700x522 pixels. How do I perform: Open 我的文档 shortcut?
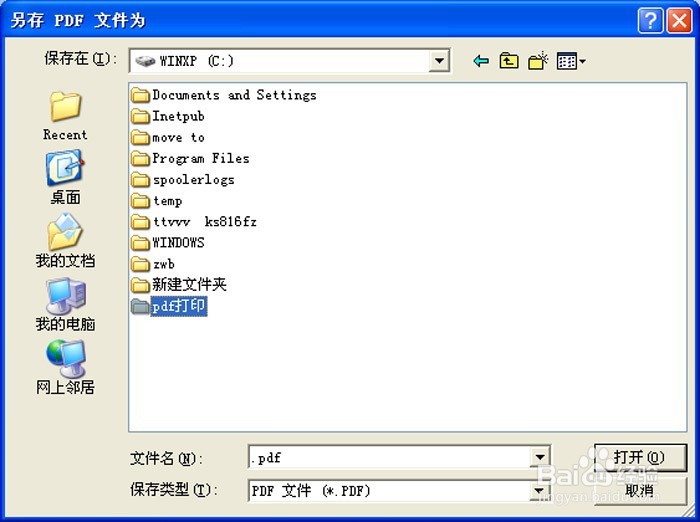tap(65, 241)
